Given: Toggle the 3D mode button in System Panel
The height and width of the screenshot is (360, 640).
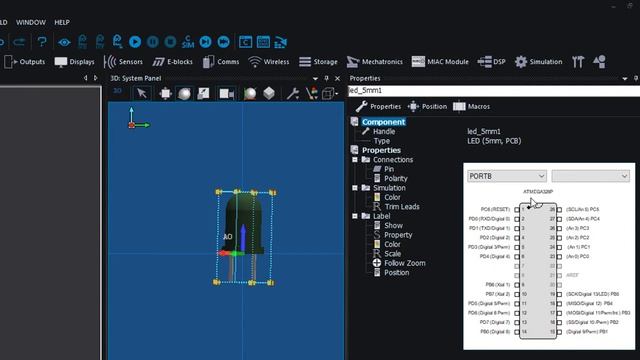Looking at the screenshot, I should tap(118, 91).
